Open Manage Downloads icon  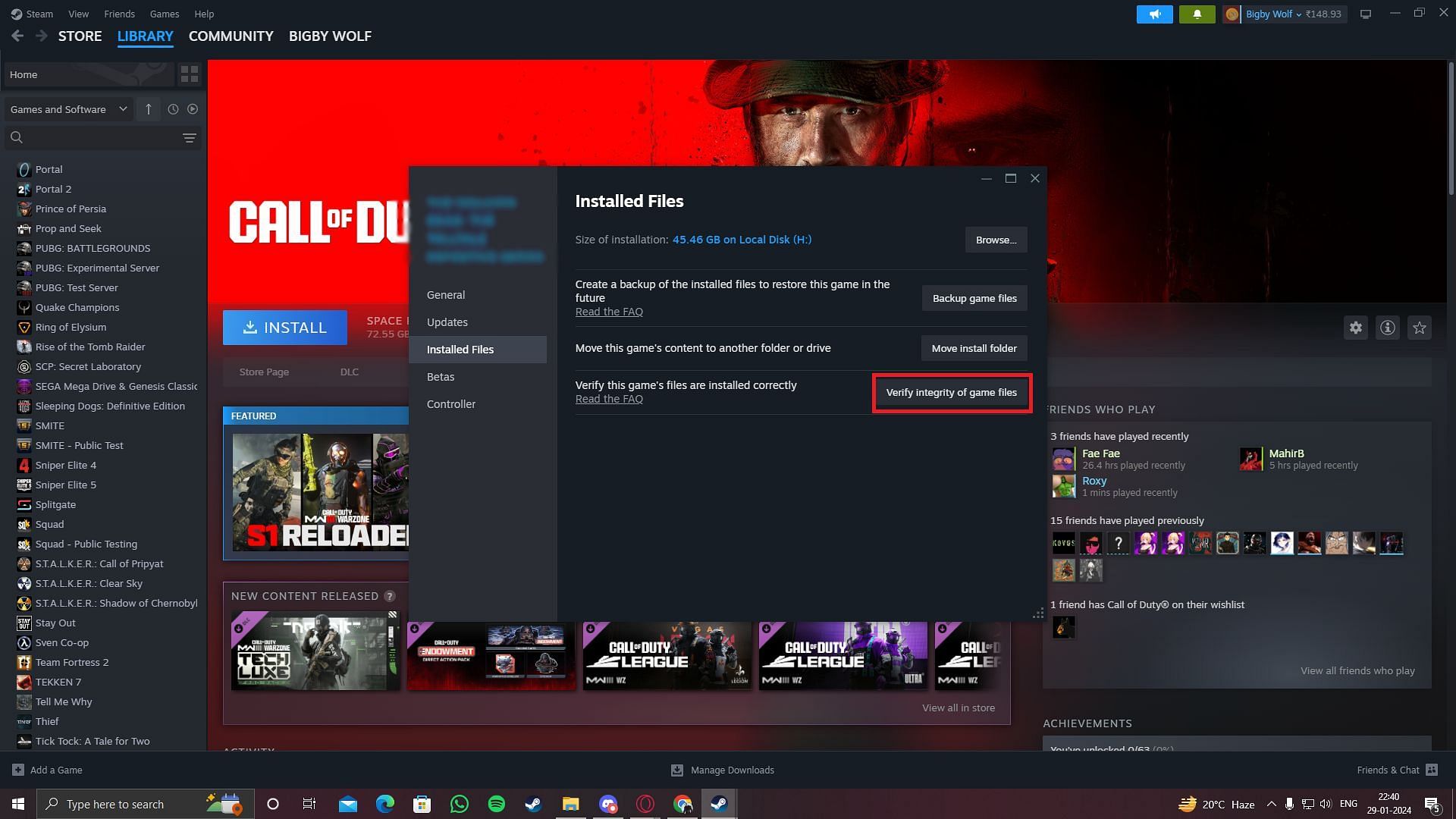point(677,770)
